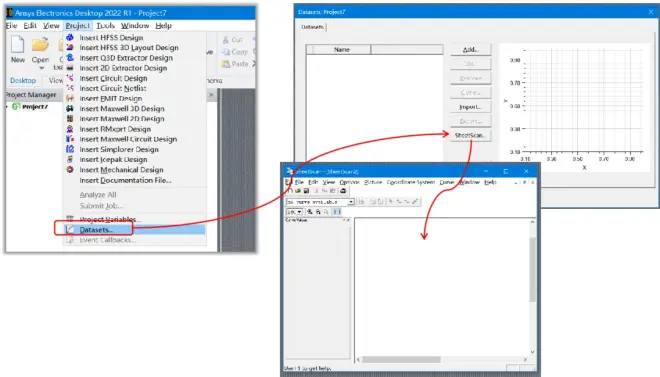Click Paste in the Ansys ribbon

pos(235,64)
